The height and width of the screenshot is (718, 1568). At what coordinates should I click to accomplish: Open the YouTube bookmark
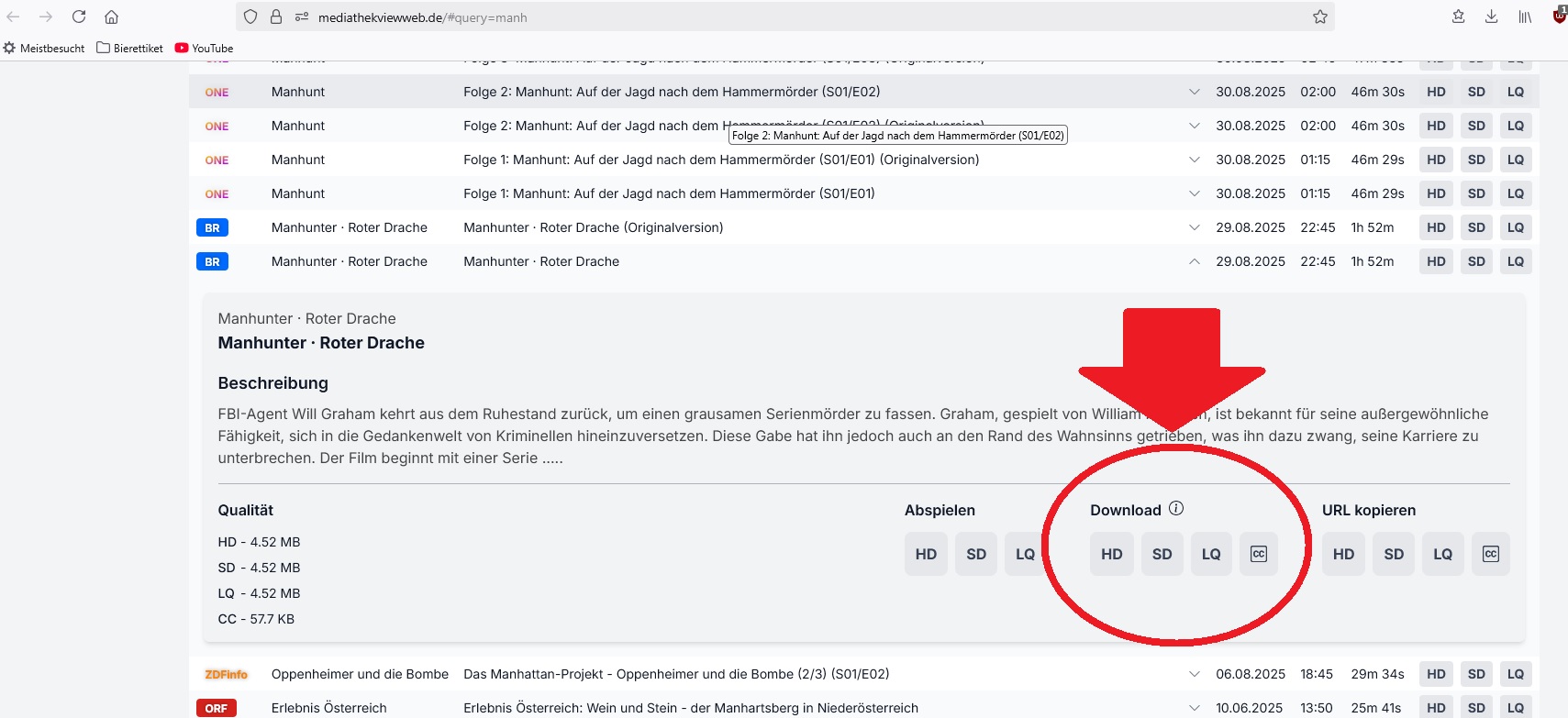pyautogui.click(x=204, y=48)
